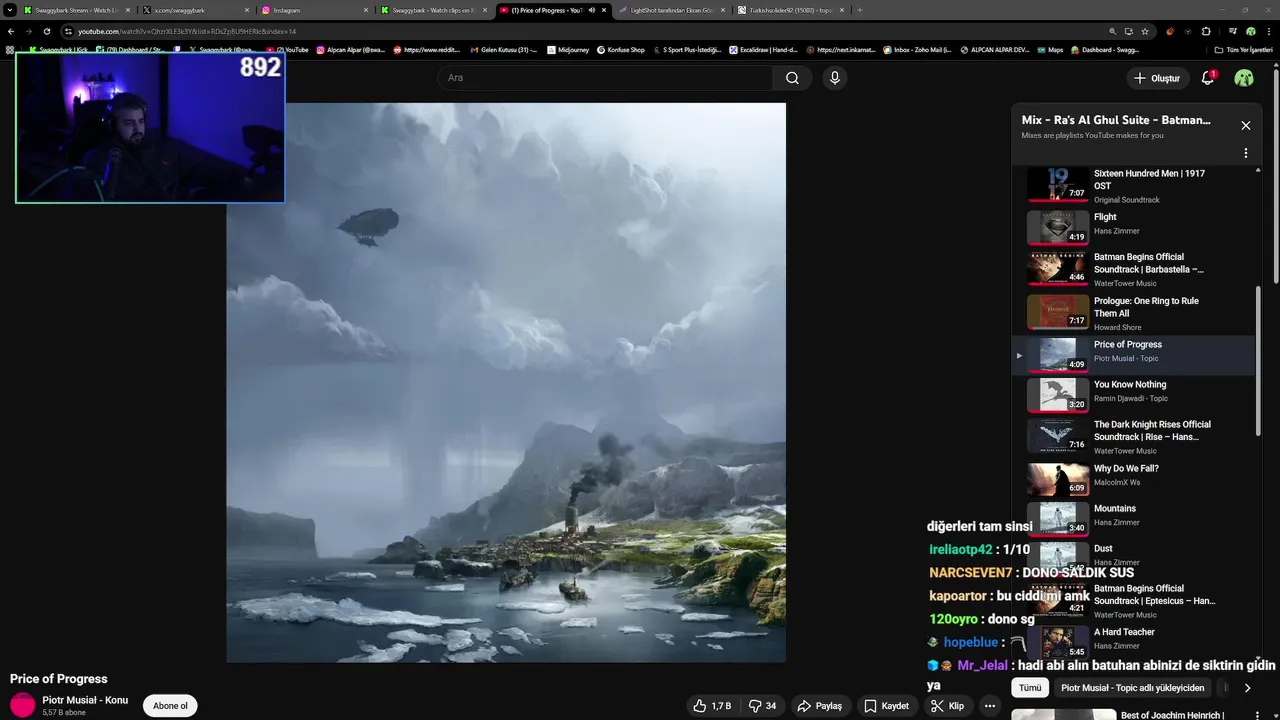Open the Tüm Yer İşaretleri folder

coord(1244,49)
